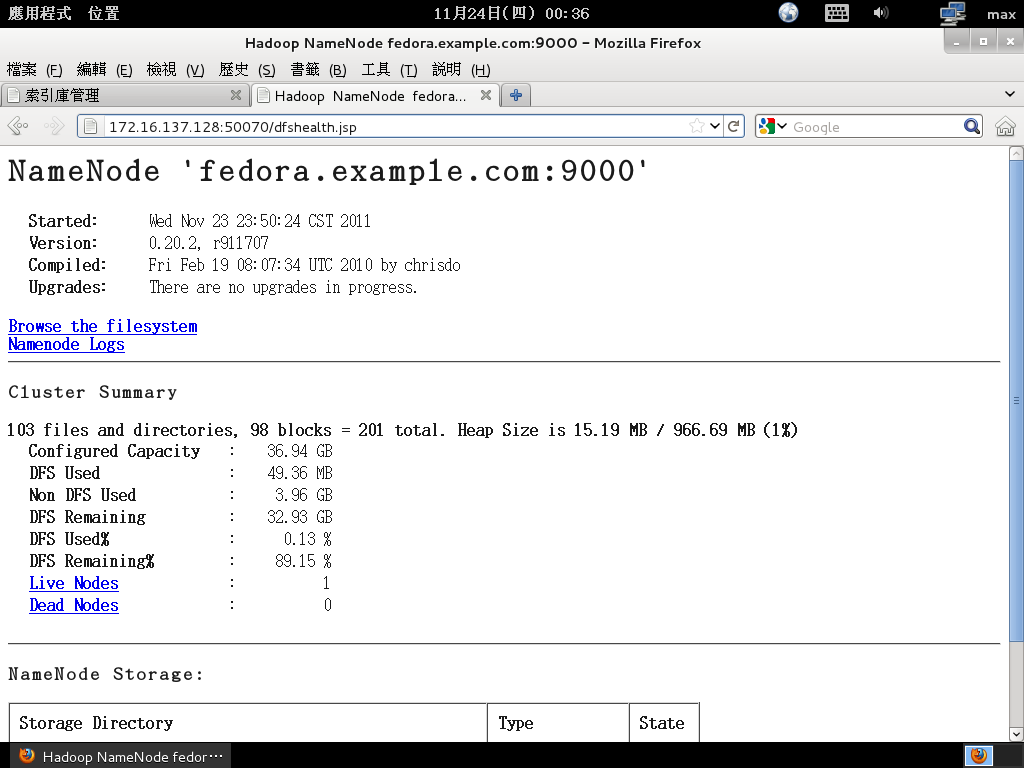Open the list all tabs dropdown
Viewport: 1024px width, 768px height.
[1009, 95]
